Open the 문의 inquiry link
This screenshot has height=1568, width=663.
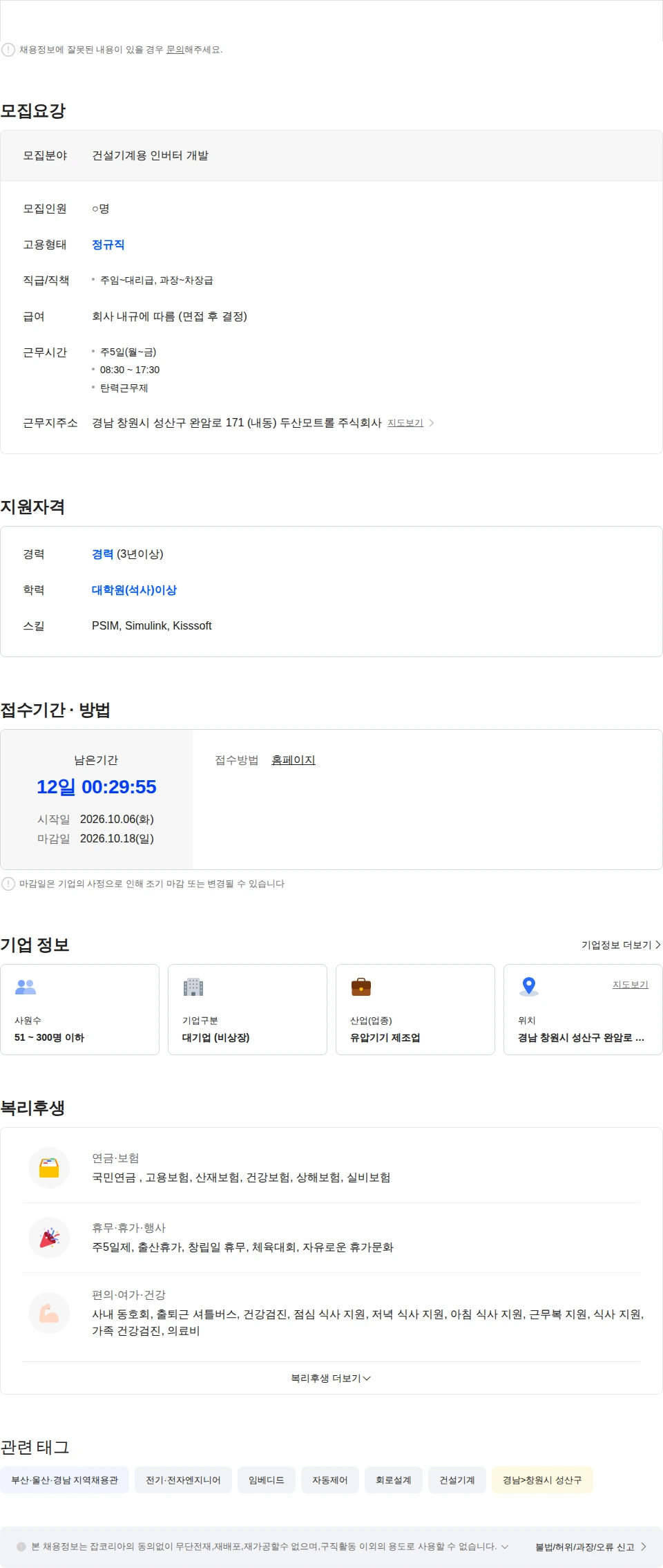coord(175,50)
